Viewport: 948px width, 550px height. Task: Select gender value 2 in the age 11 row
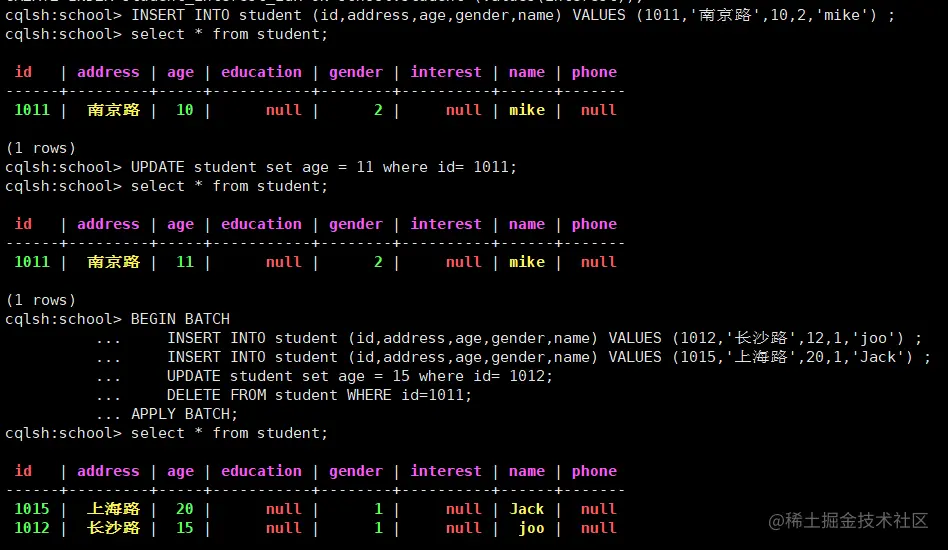pos(378,262)
